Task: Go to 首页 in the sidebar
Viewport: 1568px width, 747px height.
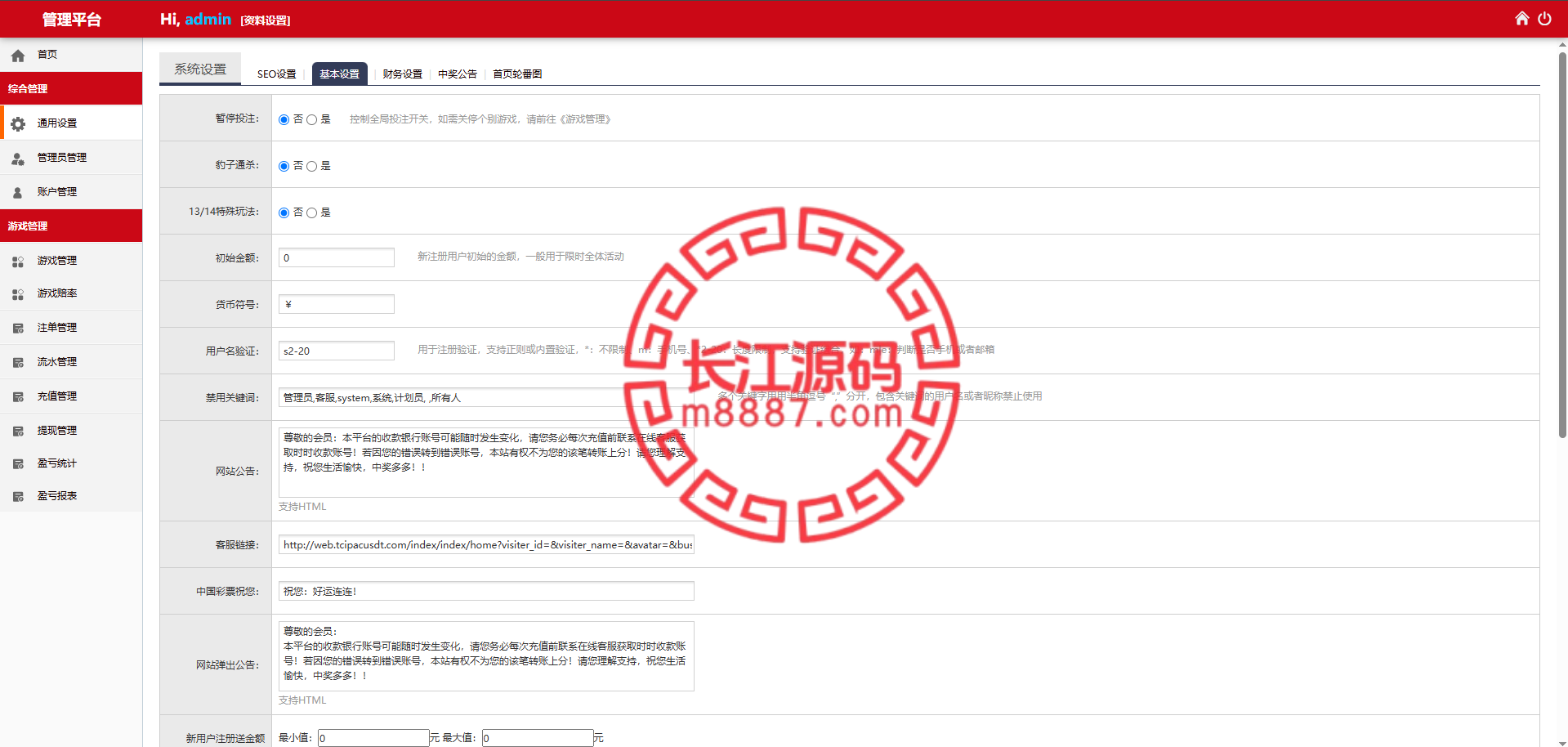Action: (71, 55)
